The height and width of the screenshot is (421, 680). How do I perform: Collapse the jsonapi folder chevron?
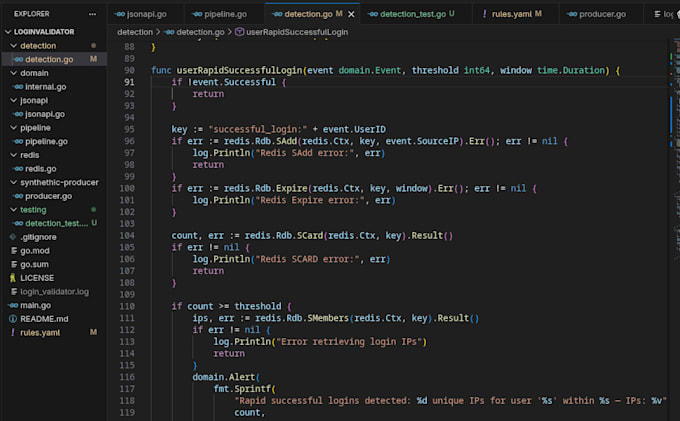point(13,100)
